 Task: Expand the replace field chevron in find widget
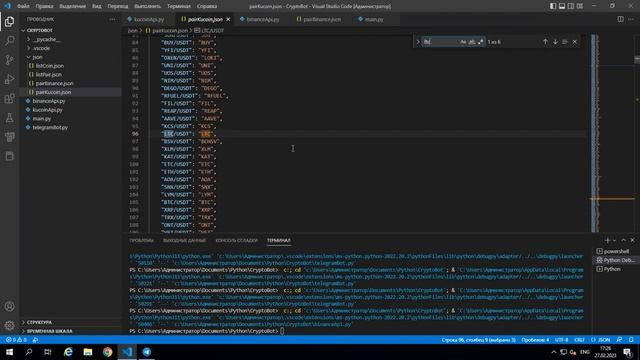pos(418,42)
